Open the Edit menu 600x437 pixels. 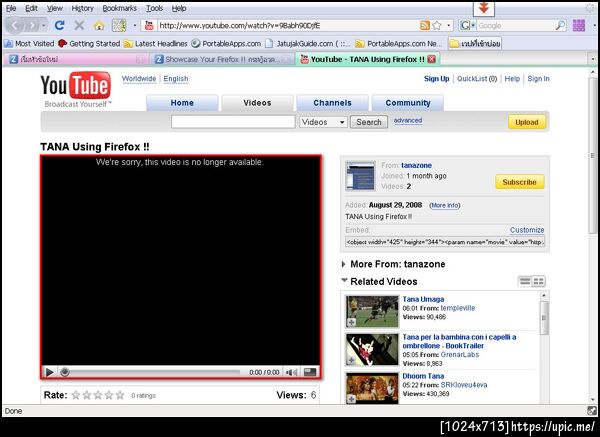[31, 8]
